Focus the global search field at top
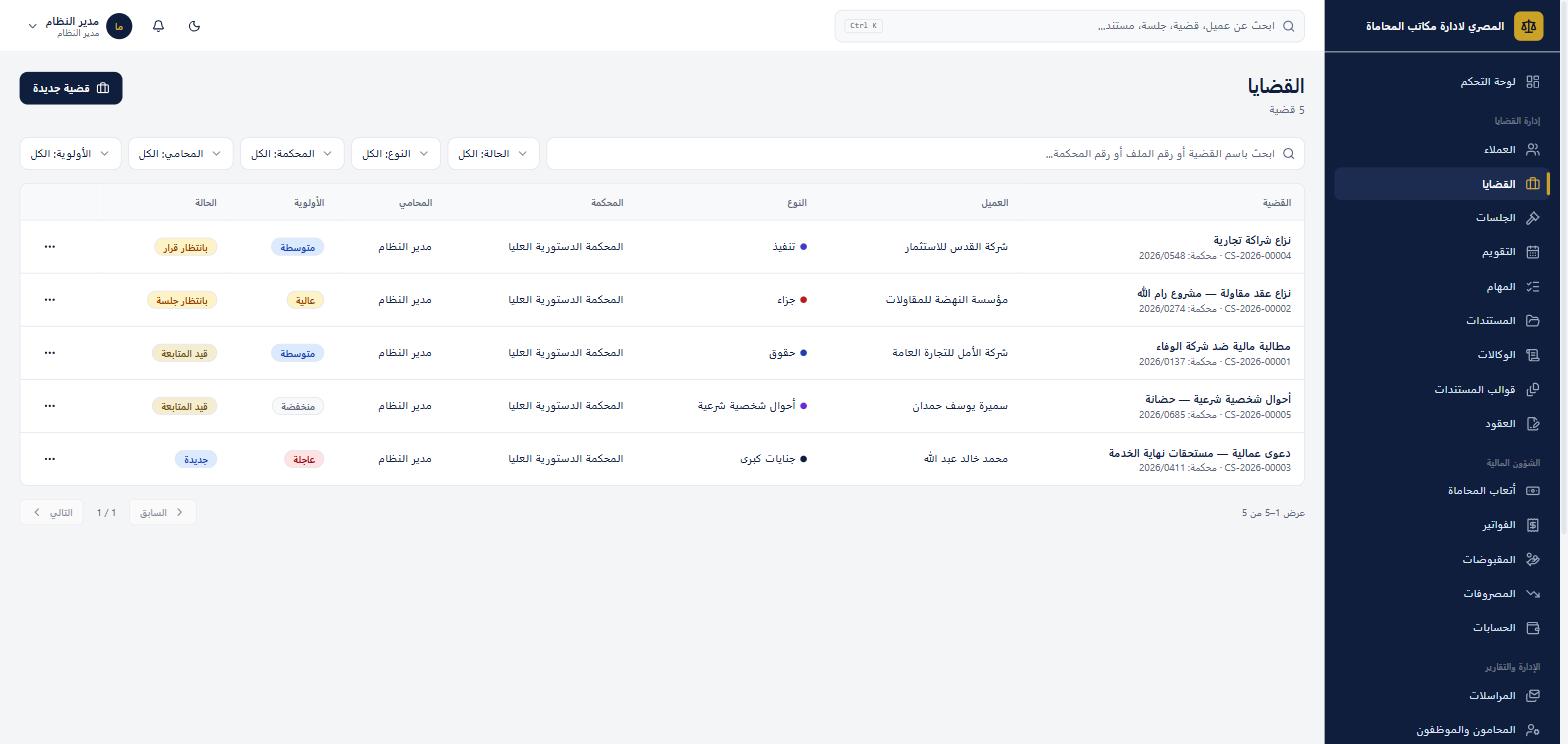 pos(1070,26)
